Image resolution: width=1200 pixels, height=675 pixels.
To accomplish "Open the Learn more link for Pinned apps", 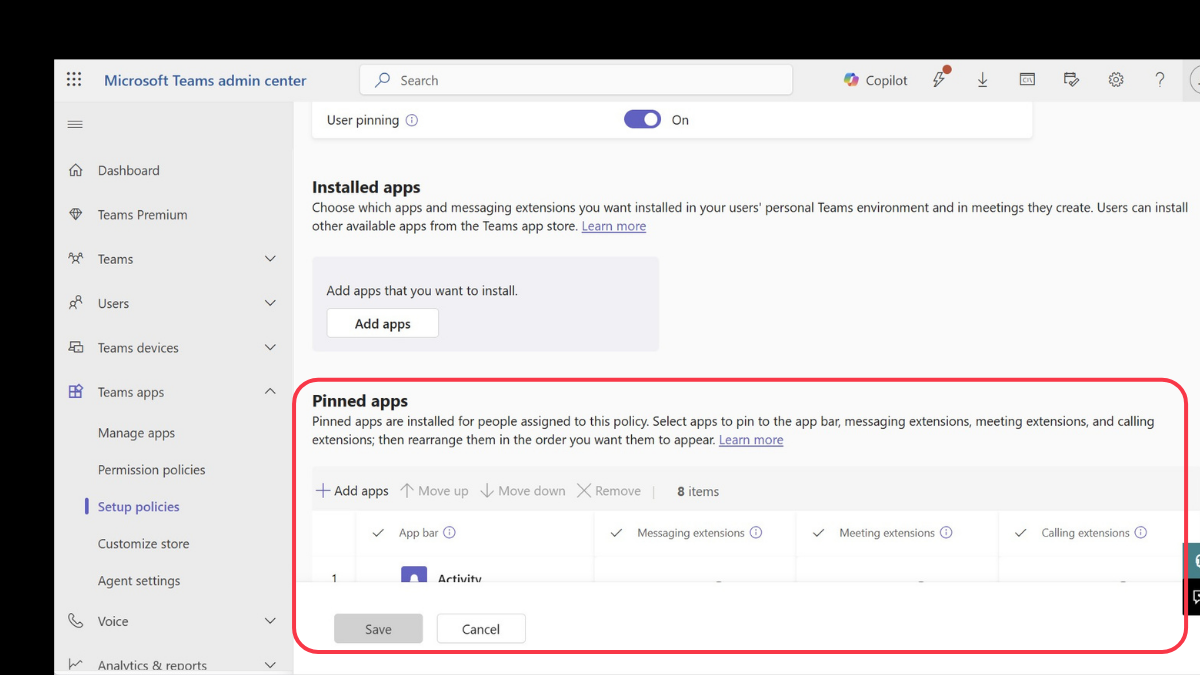I will click(x=751, y=440).
